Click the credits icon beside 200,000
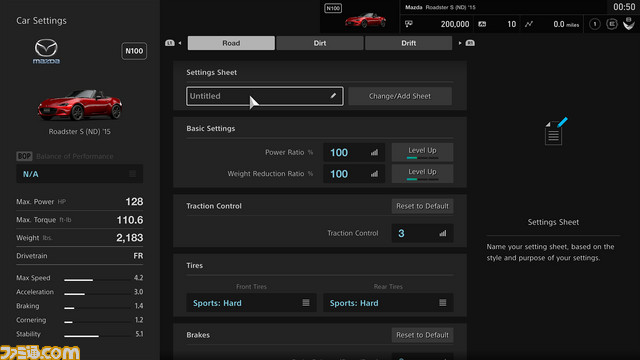 pyautogui.click(x=409, y=24)
